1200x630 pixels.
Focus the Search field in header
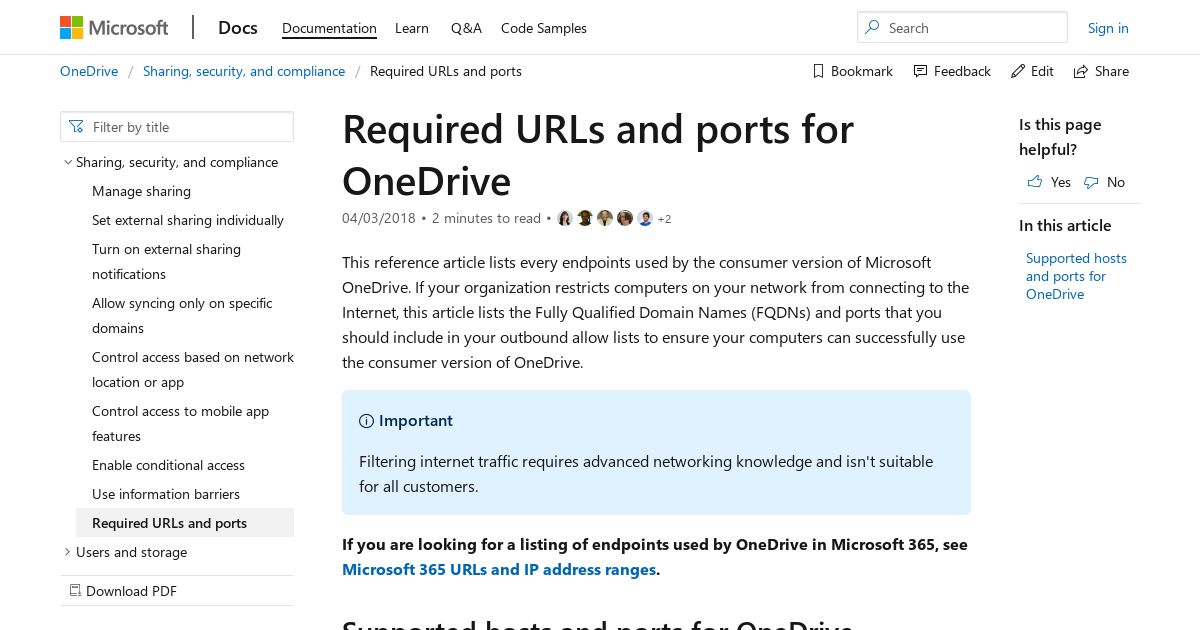coord(962,28)
